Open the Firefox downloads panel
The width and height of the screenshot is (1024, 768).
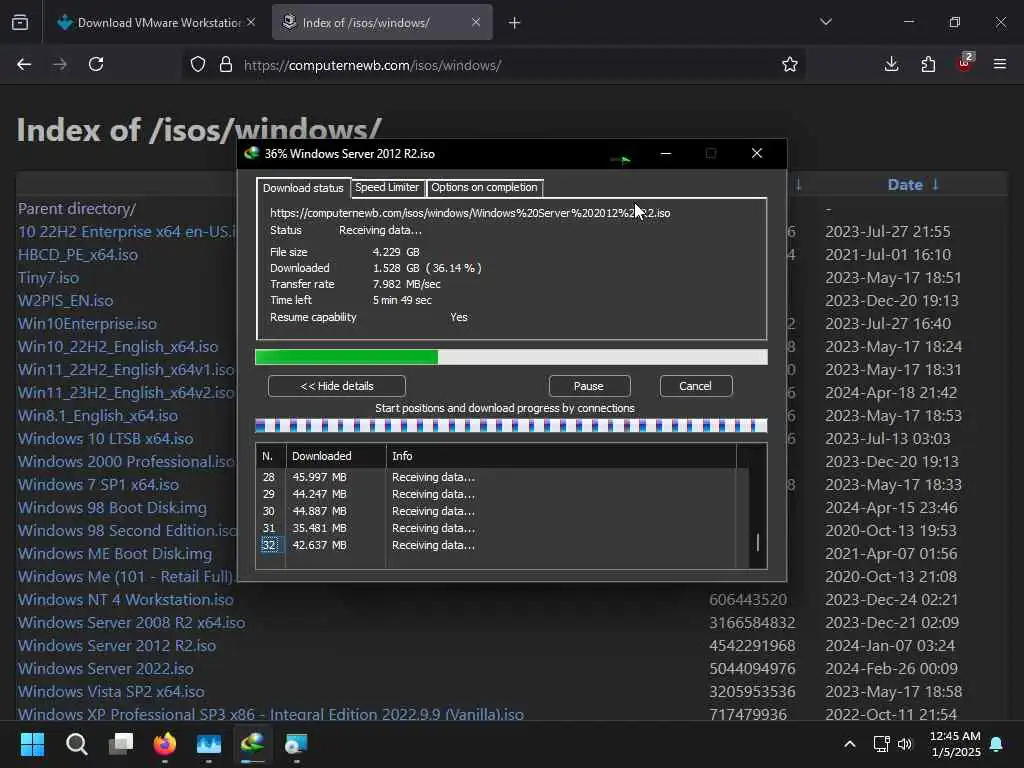(891, 64)
